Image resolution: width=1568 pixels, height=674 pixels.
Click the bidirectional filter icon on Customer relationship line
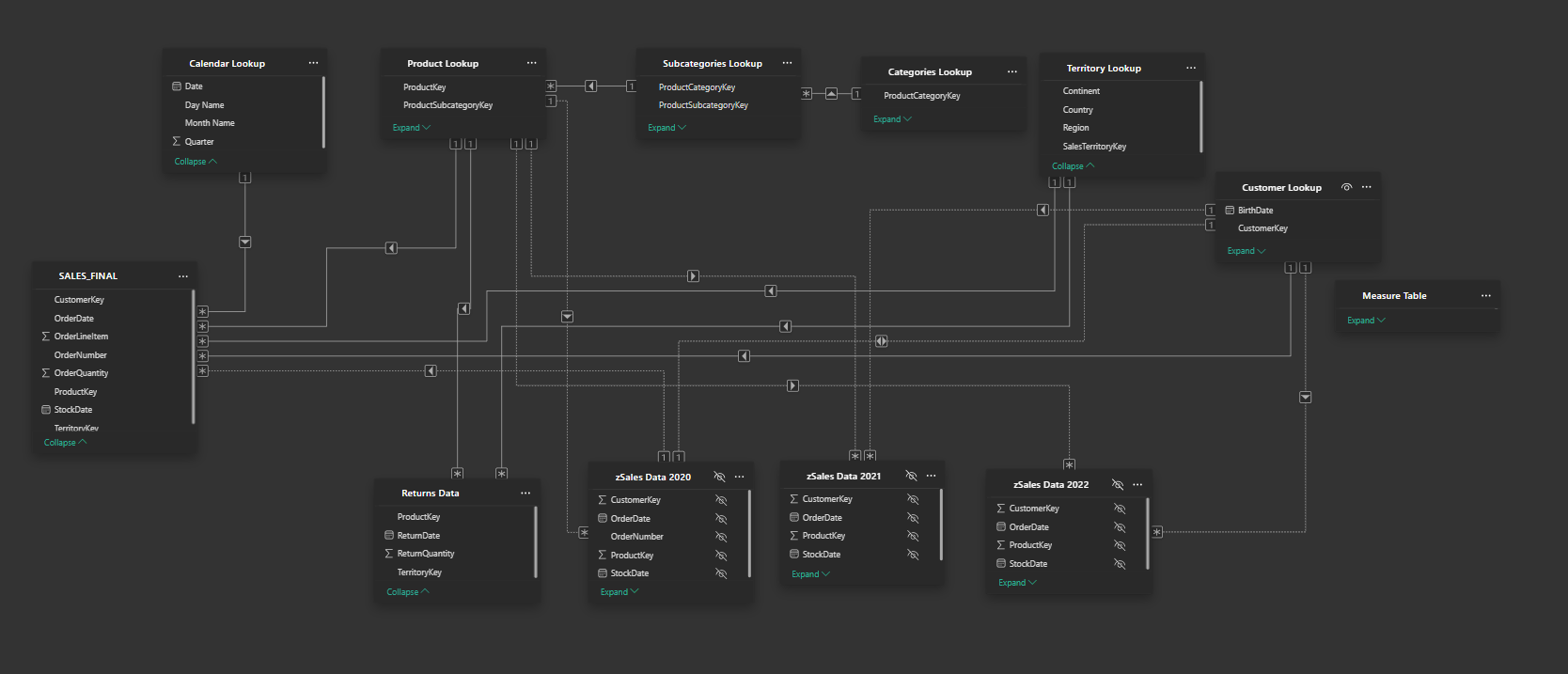(881, 341)
